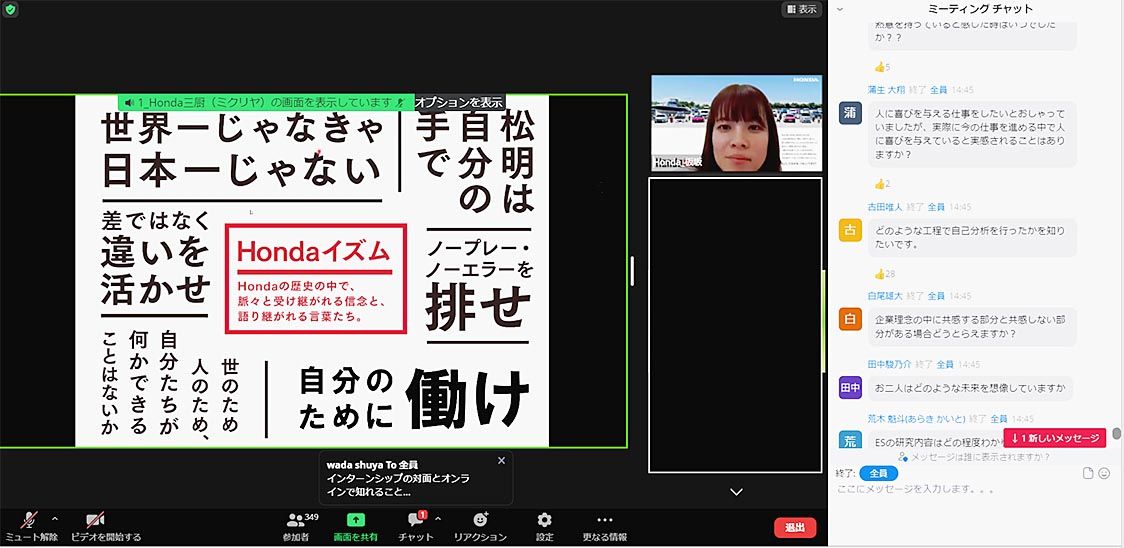Open the reactions smiley icon
The image size is (1124, 548).
click(x=480, y=520)
